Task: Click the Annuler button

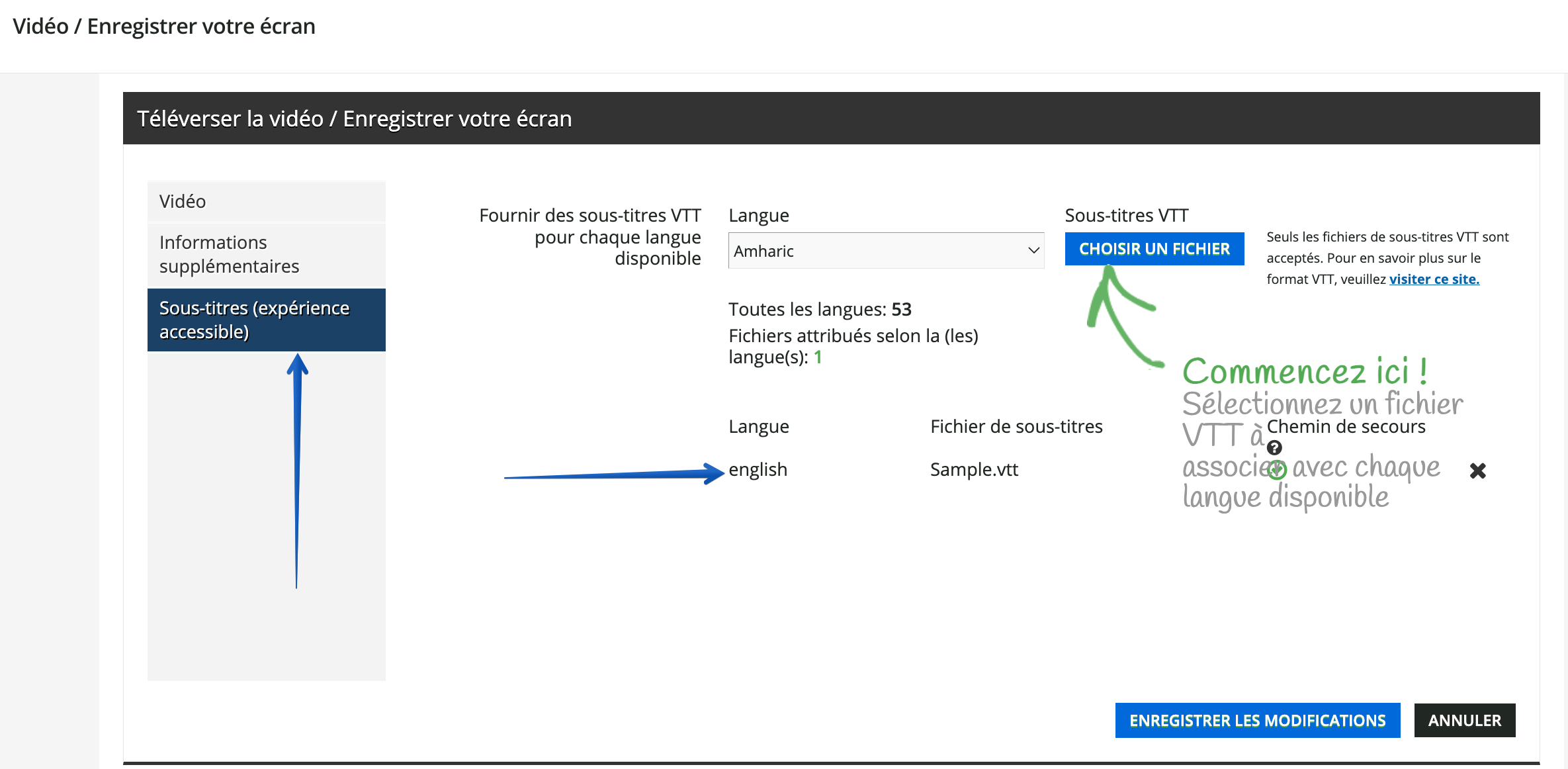Action: pyautogui.click(x=1464, y=721)
